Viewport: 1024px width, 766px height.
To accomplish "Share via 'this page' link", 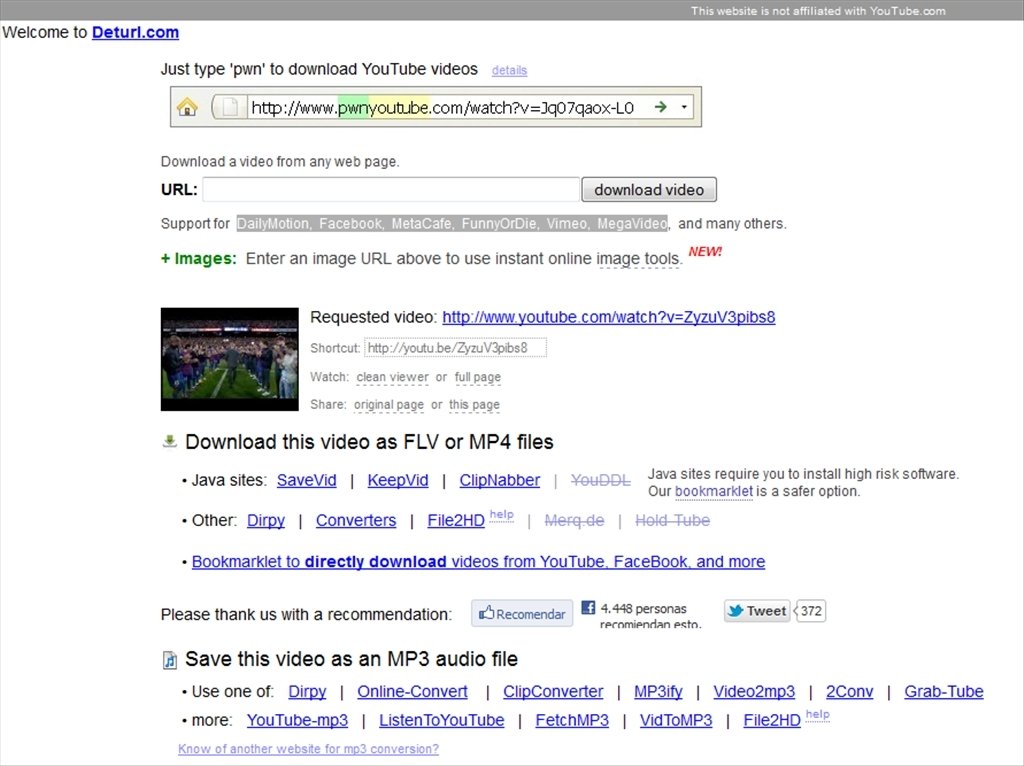I will click(474, 404).
